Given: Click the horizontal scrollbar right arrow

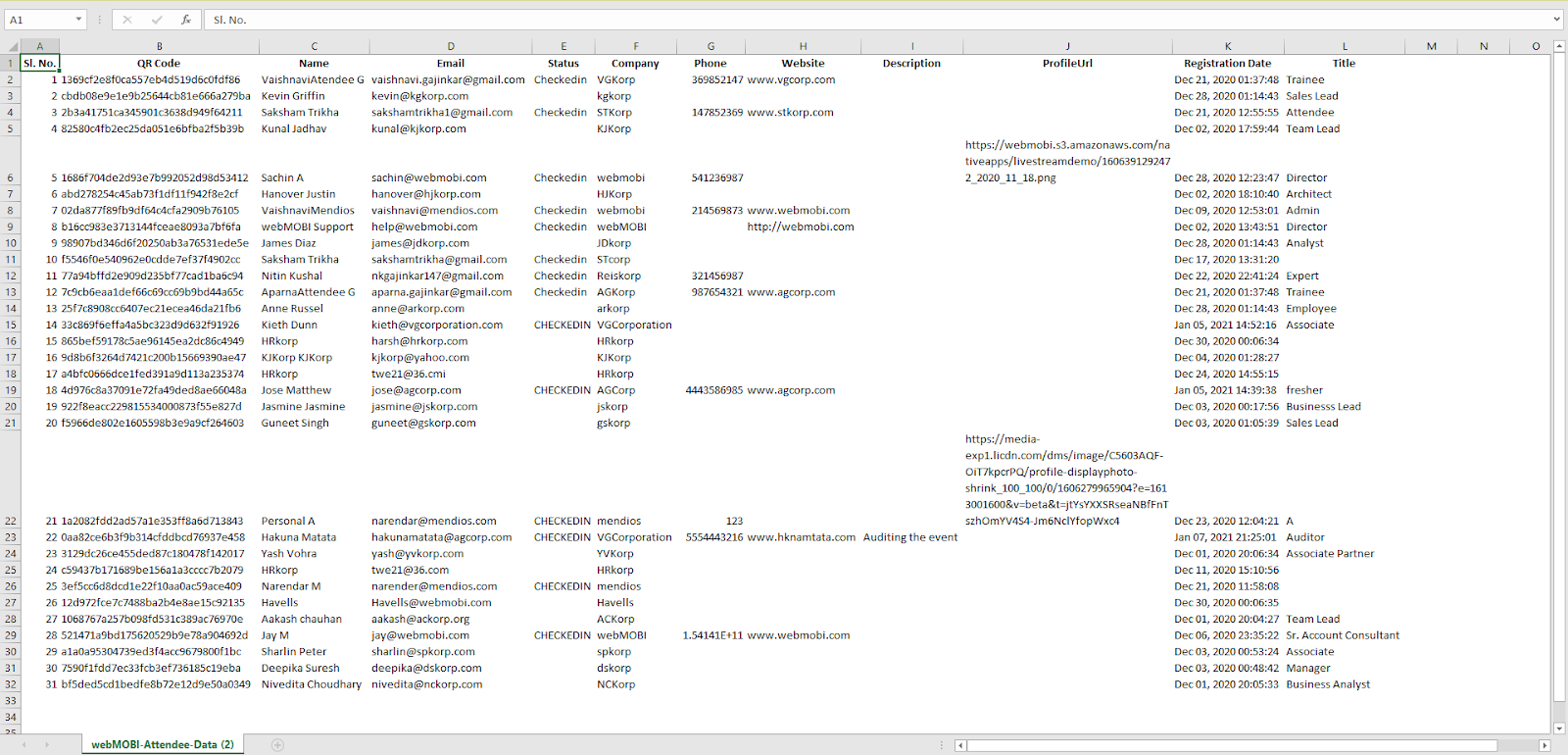Looking at the screenshot, I should coord(1544,746).
